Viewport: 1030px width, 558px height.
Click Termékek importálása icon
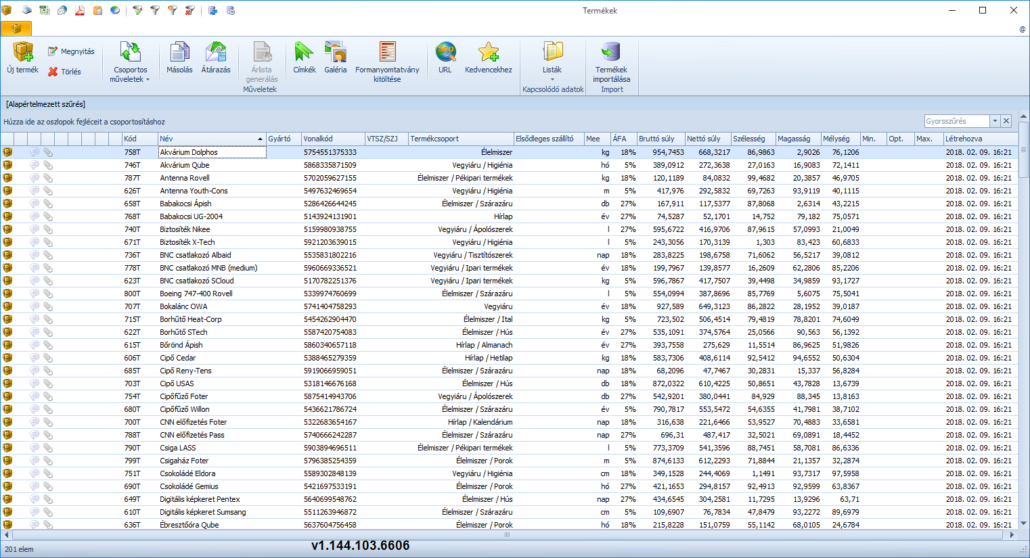pyautogui.click(x=611, y=53)
